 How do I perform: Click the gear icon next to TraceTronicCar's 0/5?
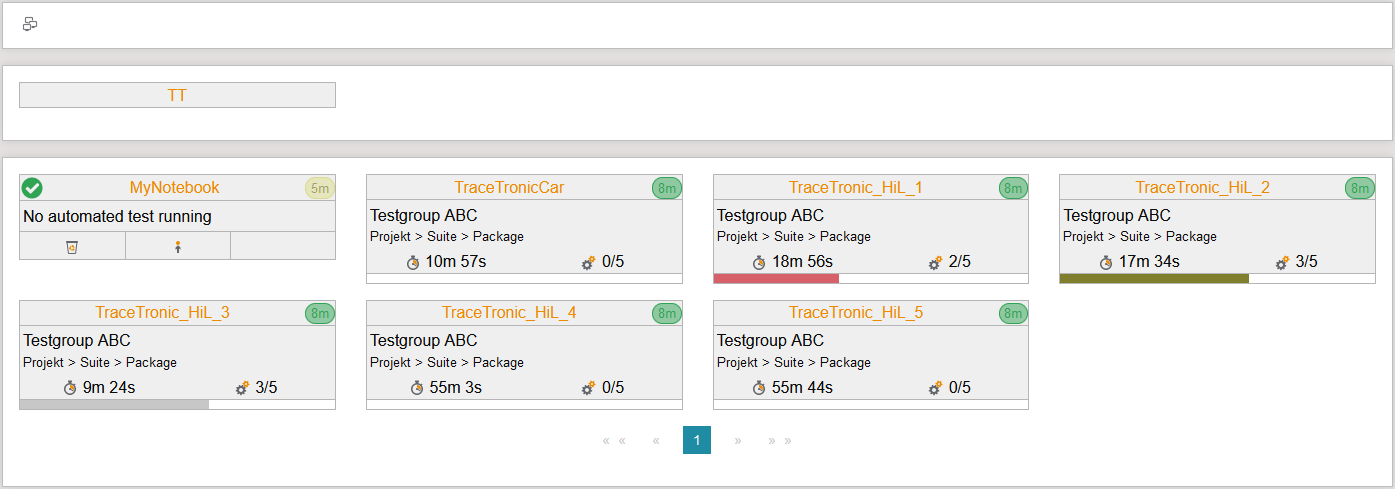point(589,263)
